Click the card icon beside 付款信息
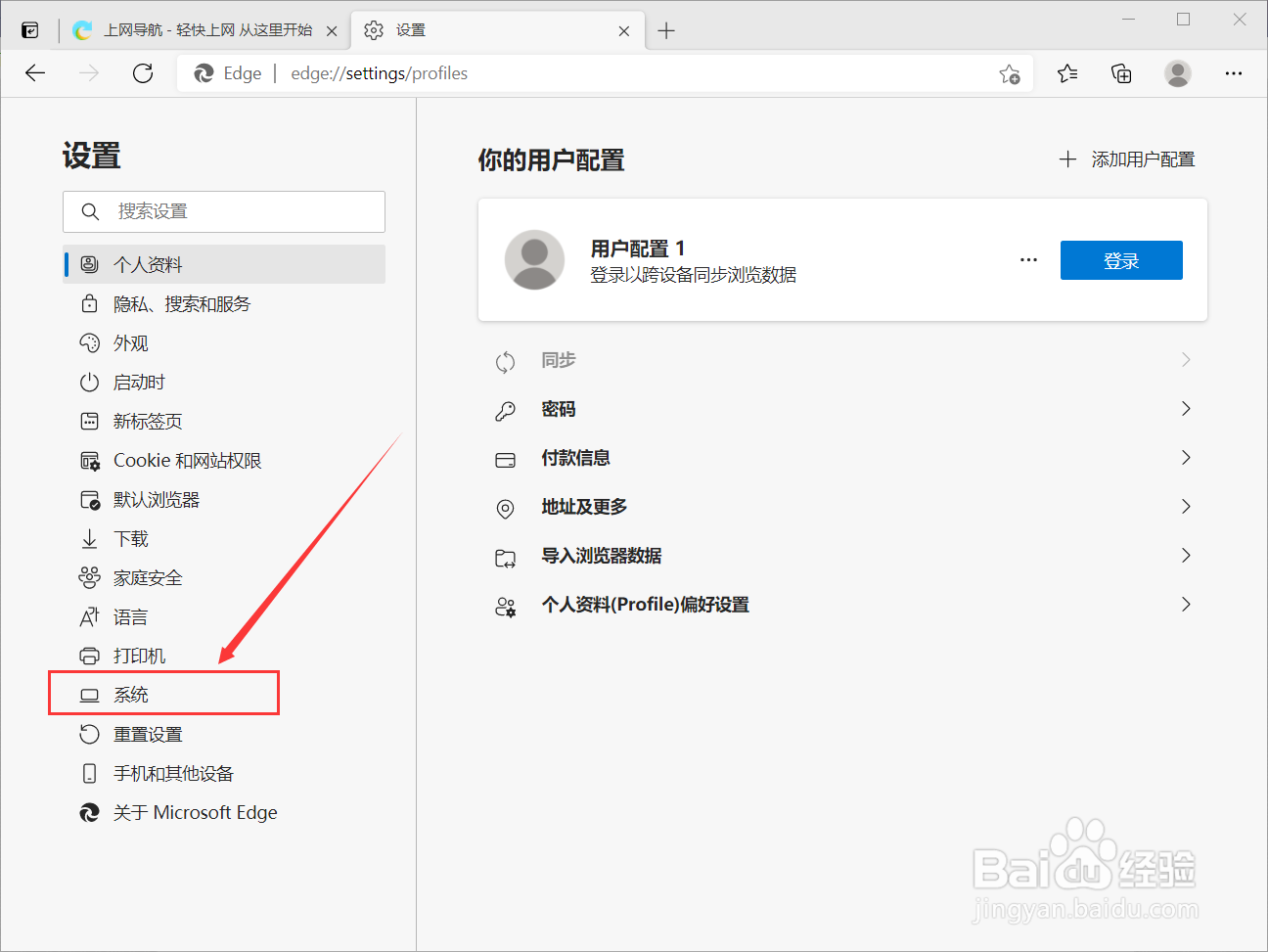Image resolution: width=1268 pixels, height=952 pixels. (x=505, y=460)
